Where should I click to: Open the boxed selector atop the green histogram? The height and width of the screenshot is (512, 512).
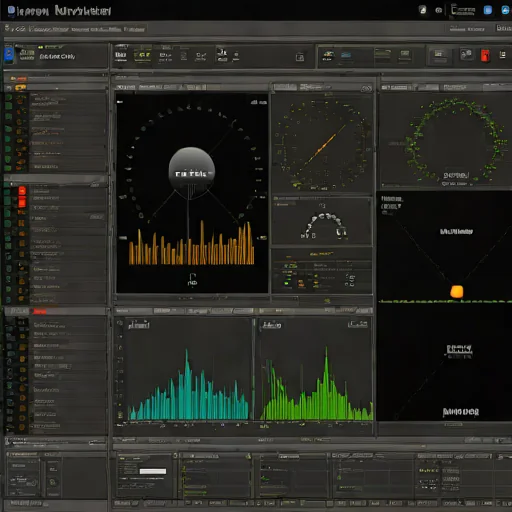tap(358, 324)
